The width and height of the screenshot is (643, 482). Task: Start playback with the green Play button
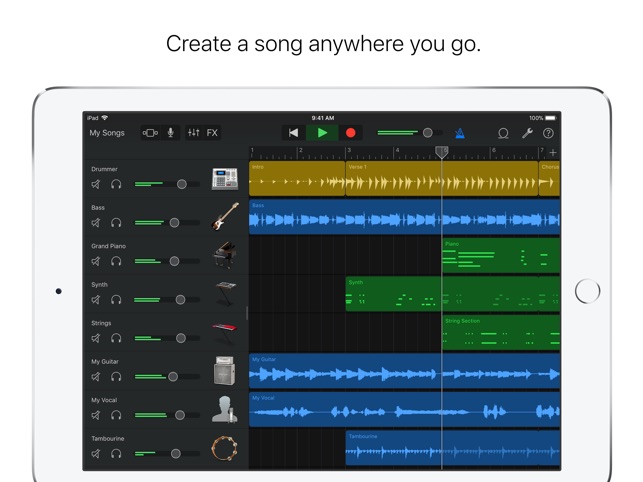(x=322, y=133)
